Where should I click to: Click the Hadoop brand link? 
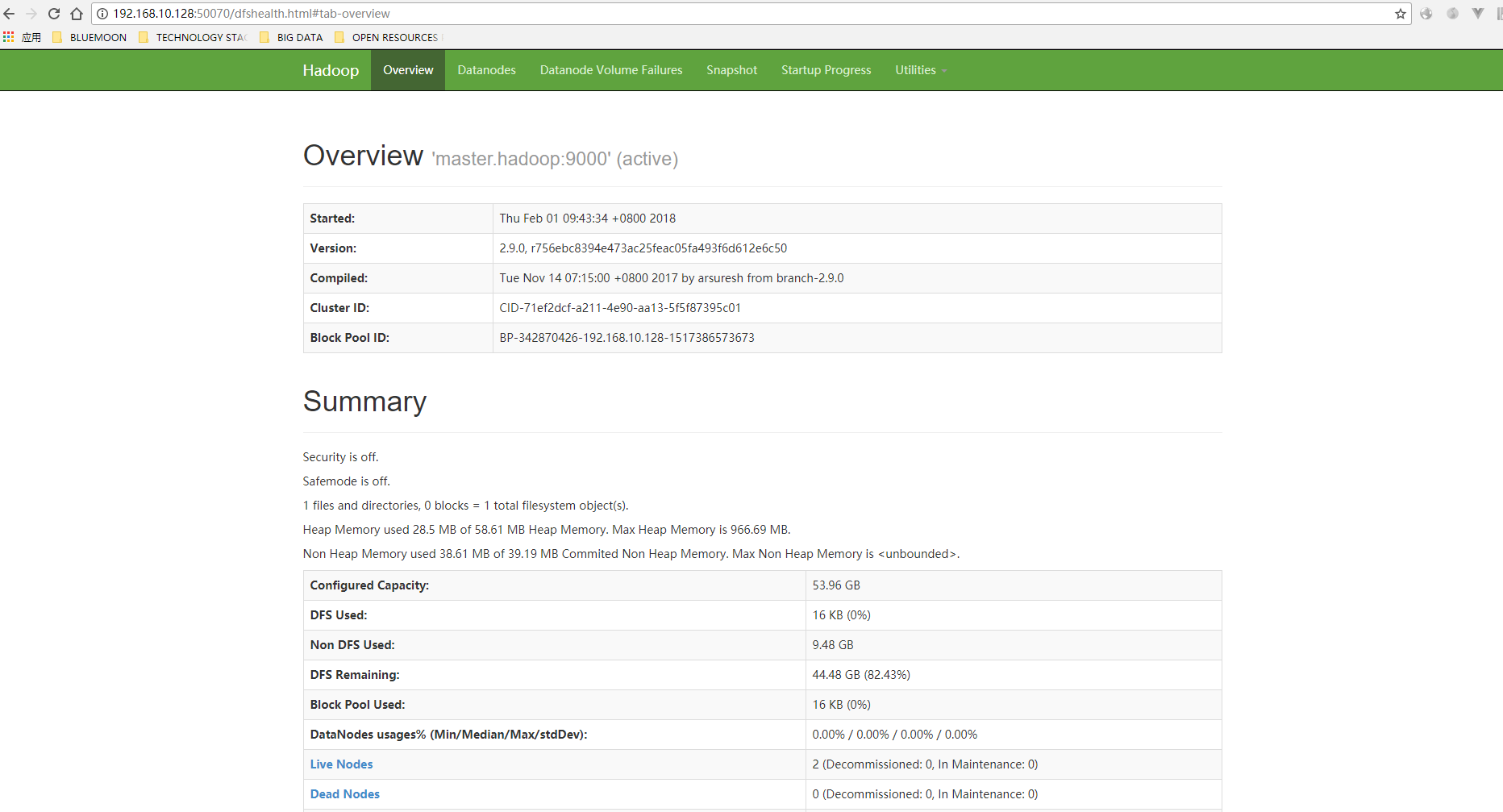tap(331, 70)
